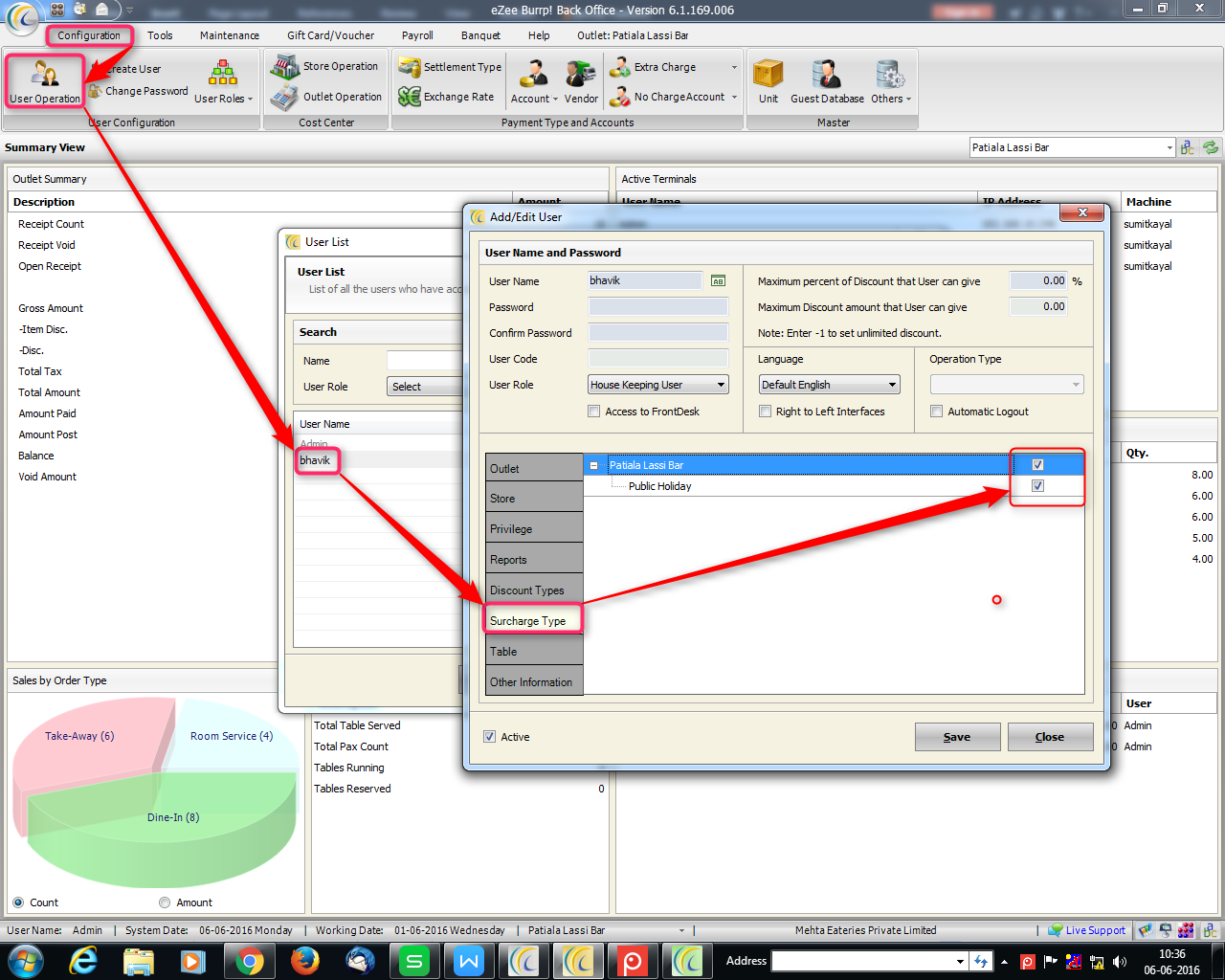
Task: Open the outlet selector dropdown Patiala Lassi Bar
Action: (x=1073, y=147)
